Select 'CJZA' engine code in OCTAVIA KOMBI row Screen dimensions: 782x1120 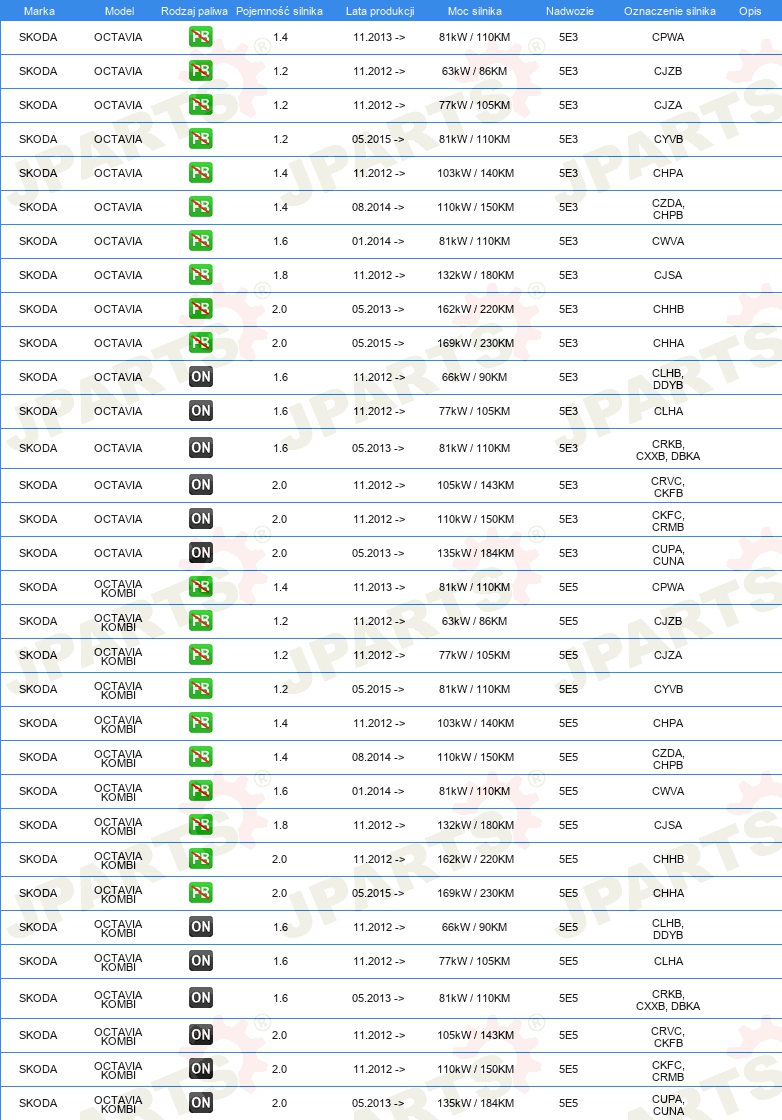[x=668, y=655]
